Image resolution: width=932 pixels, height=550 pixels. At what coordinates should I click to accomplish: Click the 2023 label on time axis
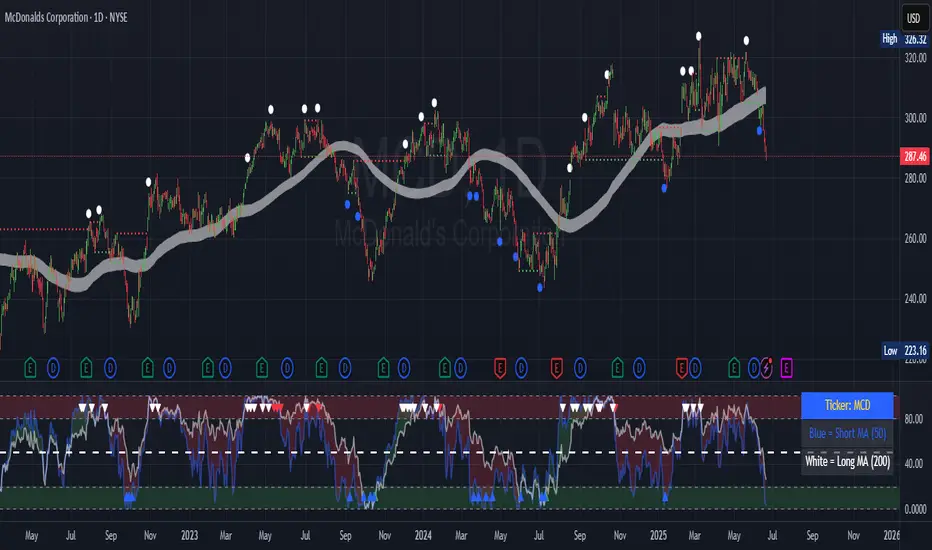click(189, 535)
